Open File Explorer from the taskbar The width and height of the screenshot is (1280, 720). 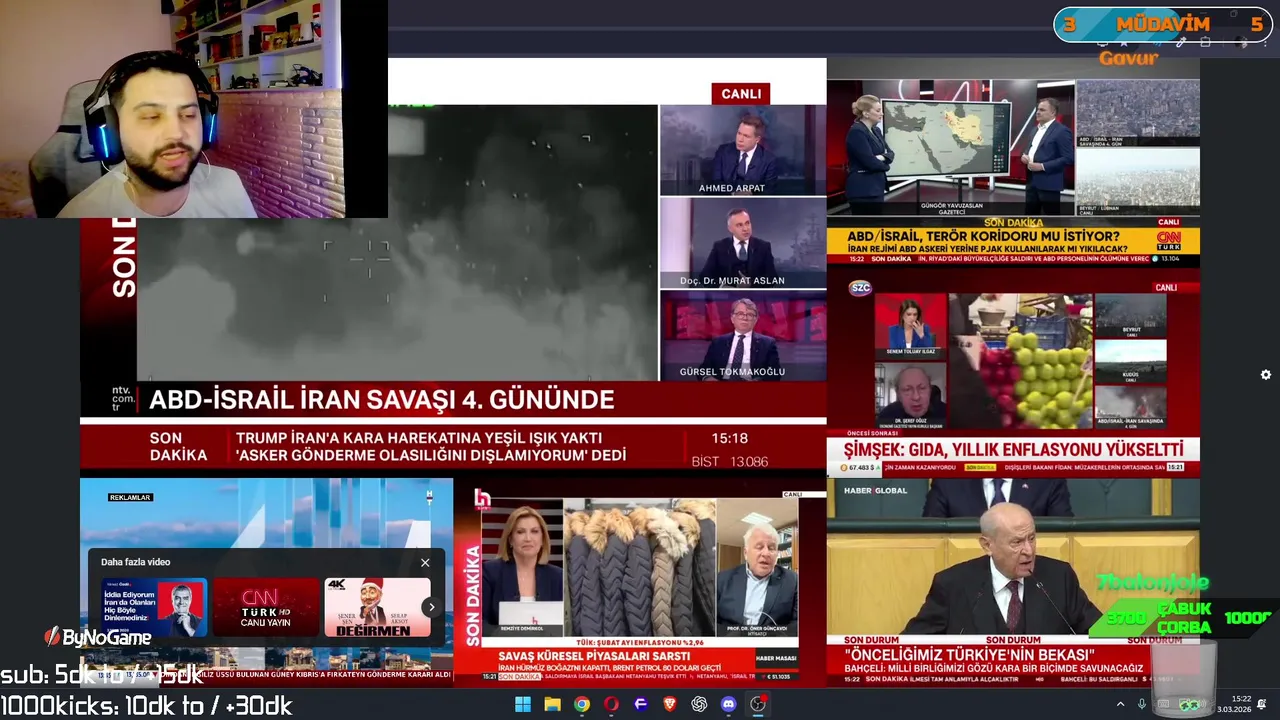(552, 704)
